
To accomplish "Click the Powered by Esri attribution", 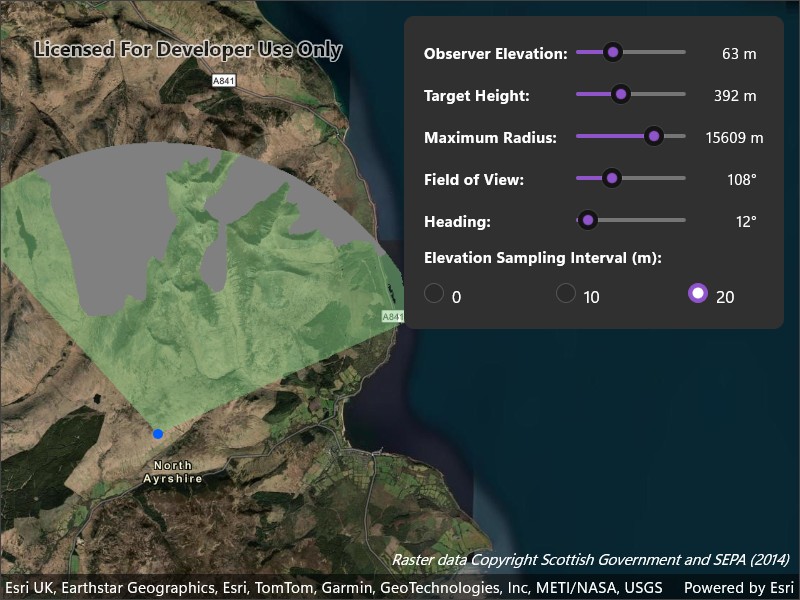I will (739, 588).
